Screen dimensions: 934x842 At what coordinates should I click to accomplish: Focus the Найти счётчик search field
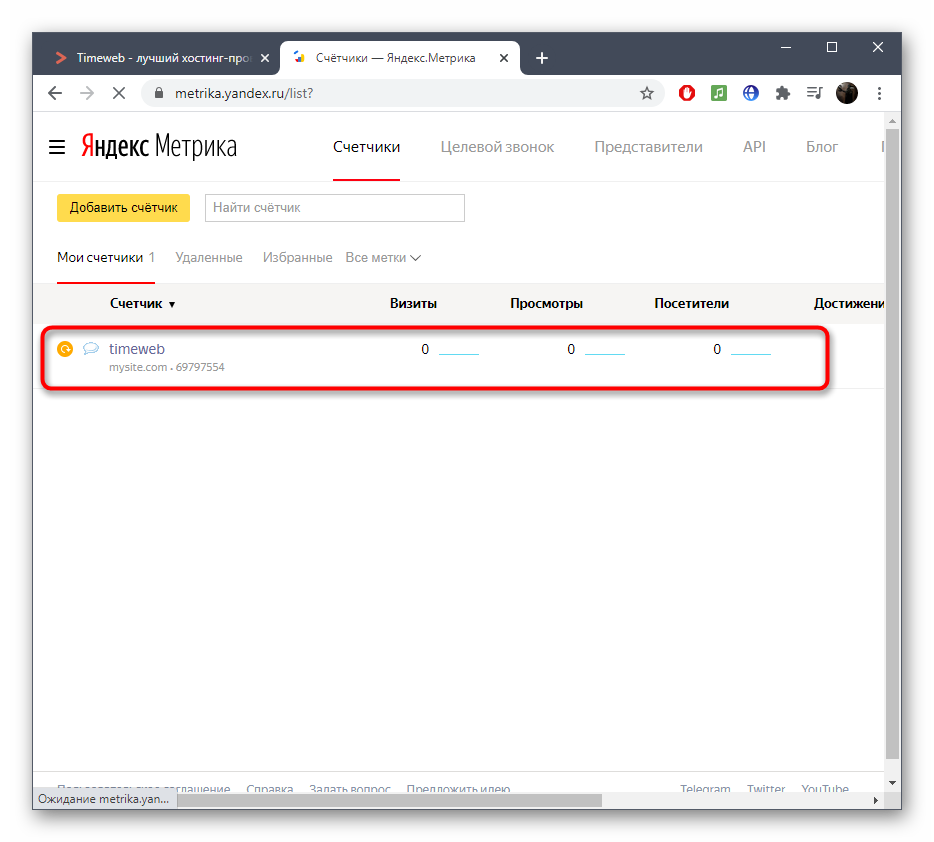(335, 208)
